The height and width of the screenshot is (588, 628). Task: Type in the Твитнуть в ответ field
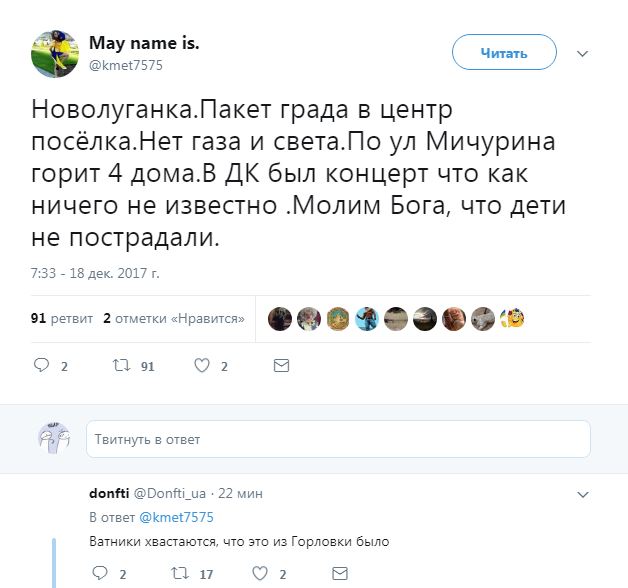[338, 439]
